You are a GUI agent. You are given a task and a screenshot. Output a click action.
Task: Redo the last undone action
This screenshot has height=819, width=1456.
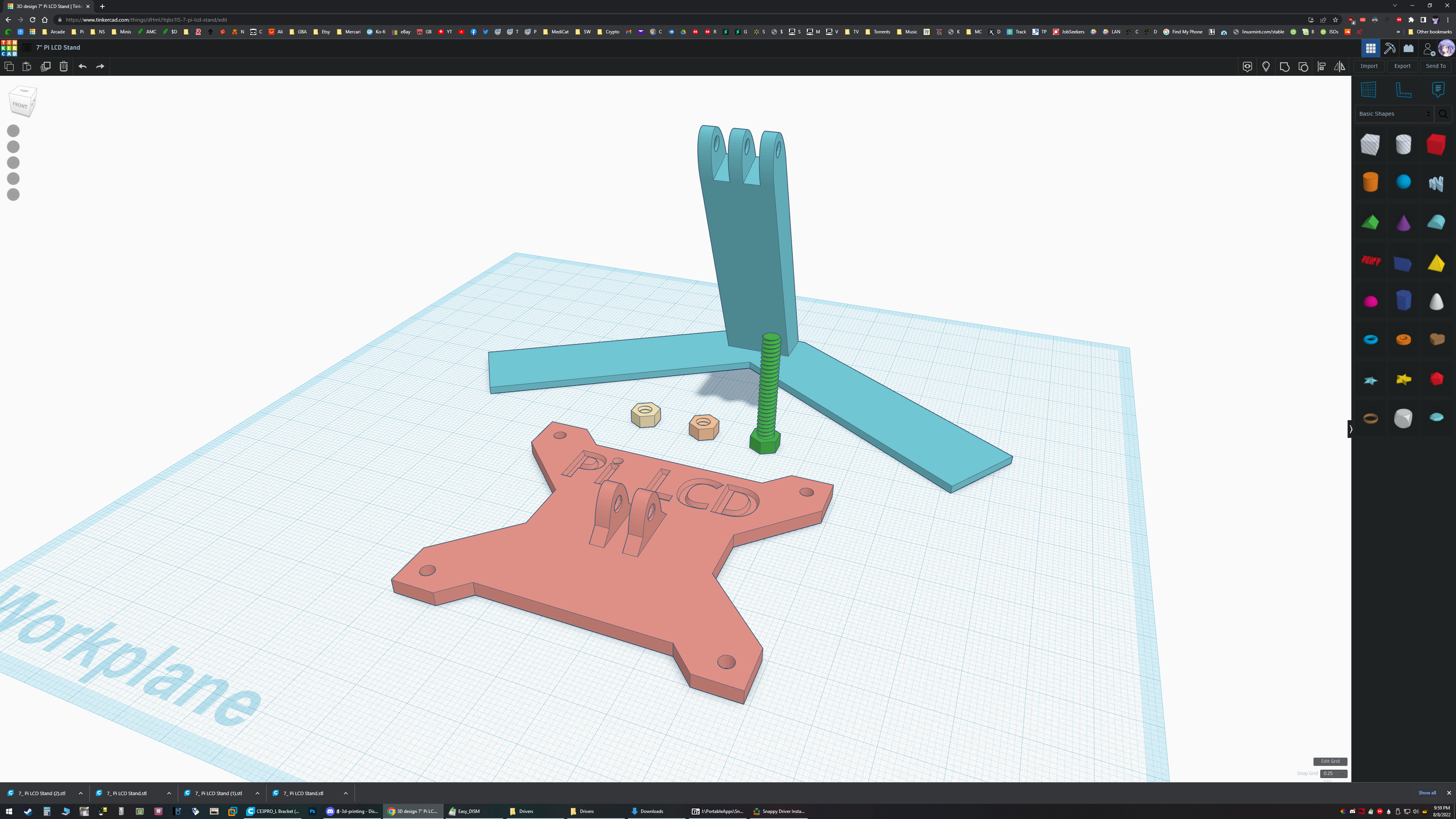point(100,66)
